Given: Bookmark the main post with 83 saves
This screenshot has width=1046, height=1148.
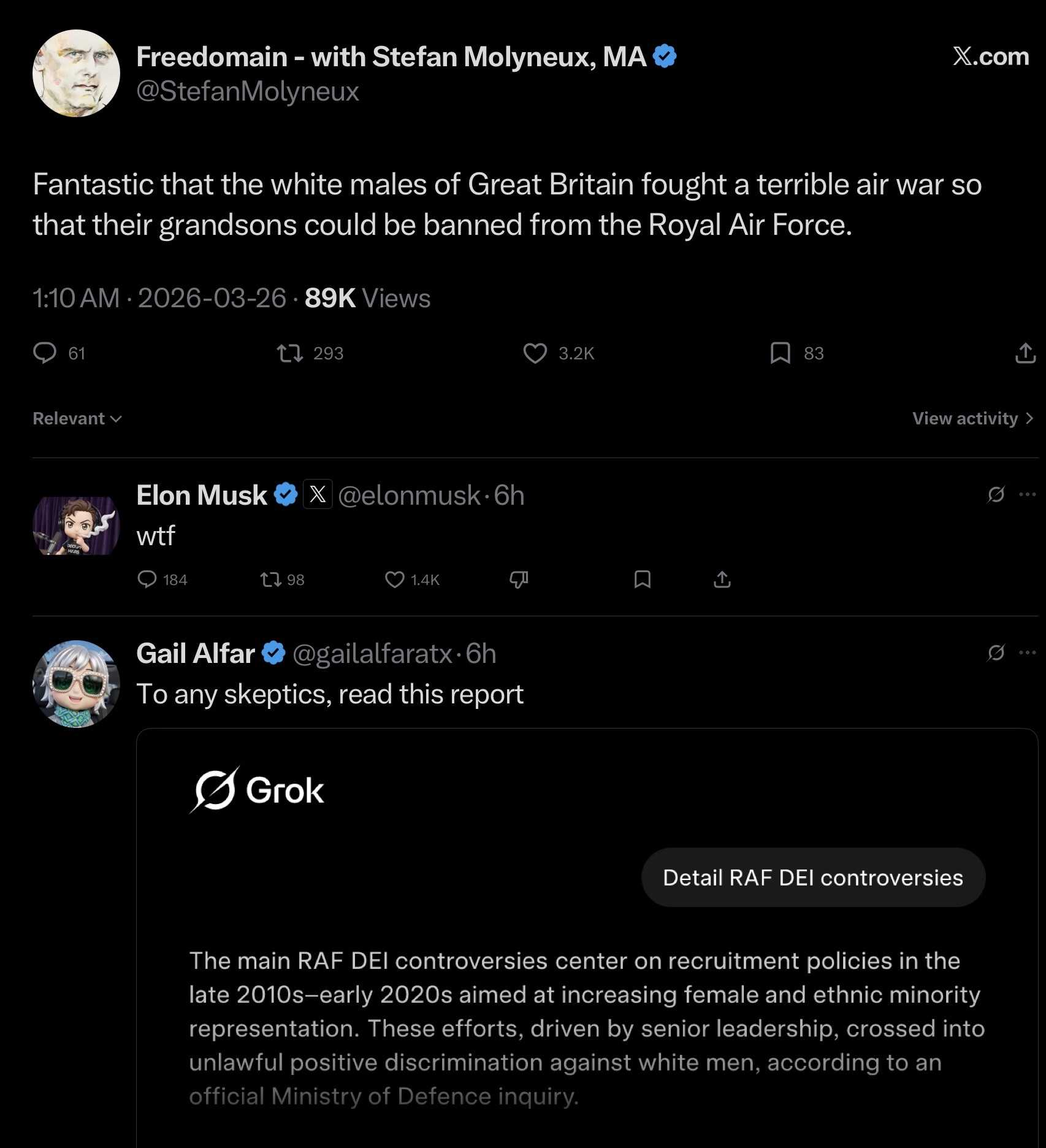Looking at the screenshot, I should [x=780, y=353].
